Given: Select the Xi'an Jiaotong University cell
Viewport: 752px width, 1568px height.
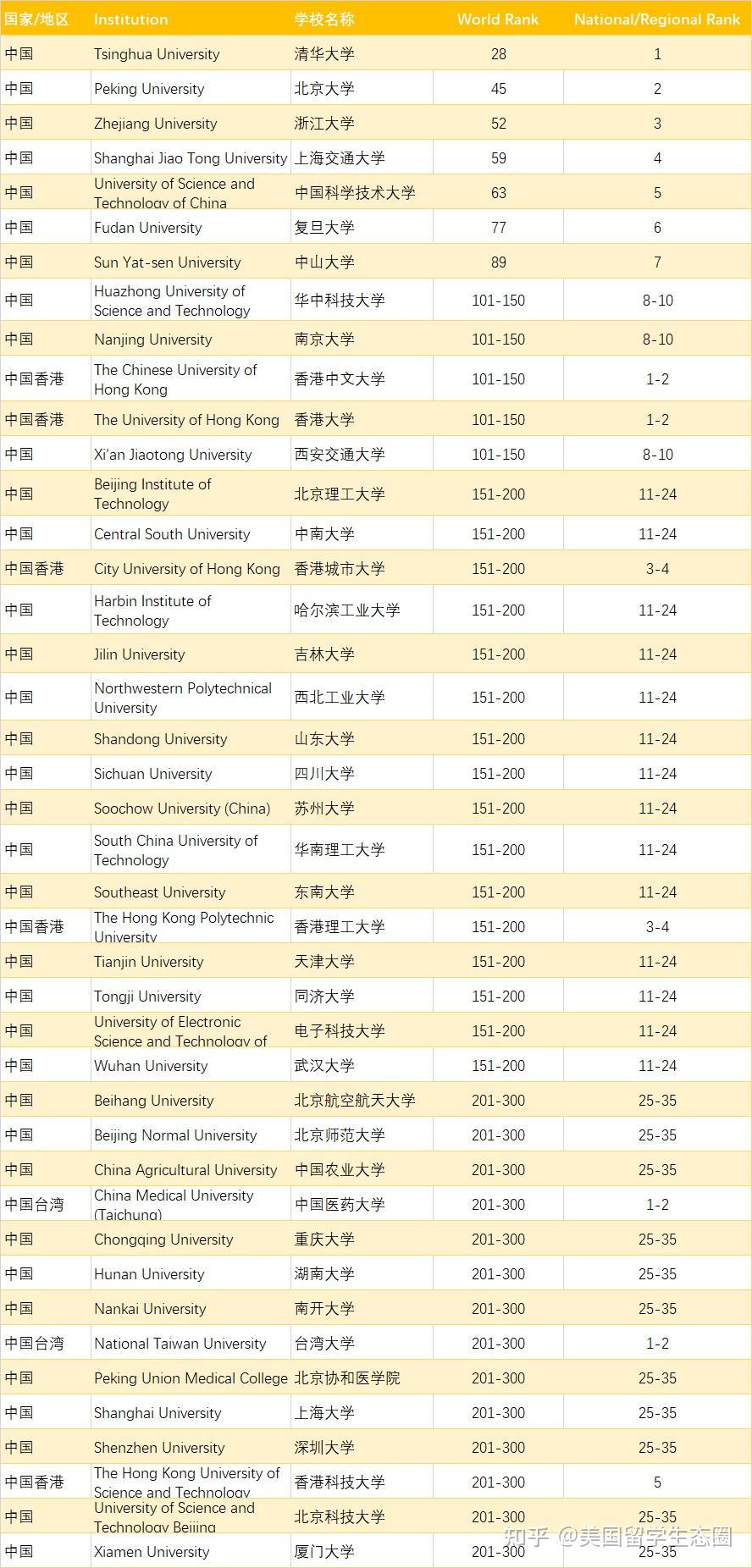Looking at the screenshot, I should (191, 455).
